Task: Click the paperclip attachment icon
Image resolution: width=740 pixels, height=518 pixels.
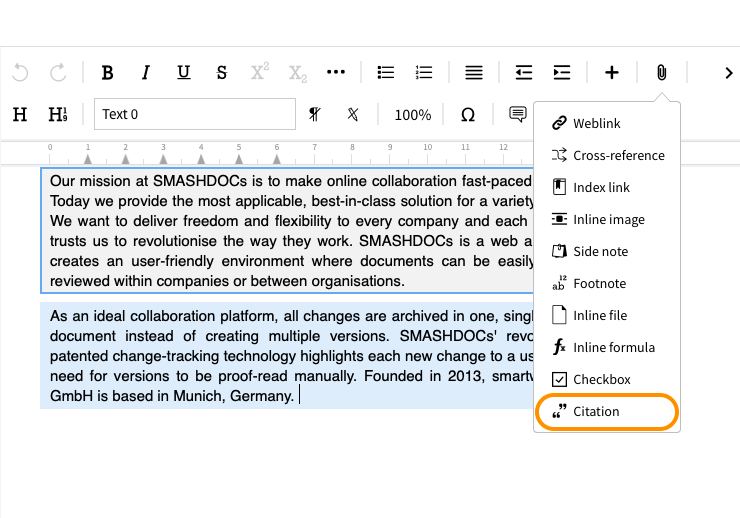Action: click(661, 72)
